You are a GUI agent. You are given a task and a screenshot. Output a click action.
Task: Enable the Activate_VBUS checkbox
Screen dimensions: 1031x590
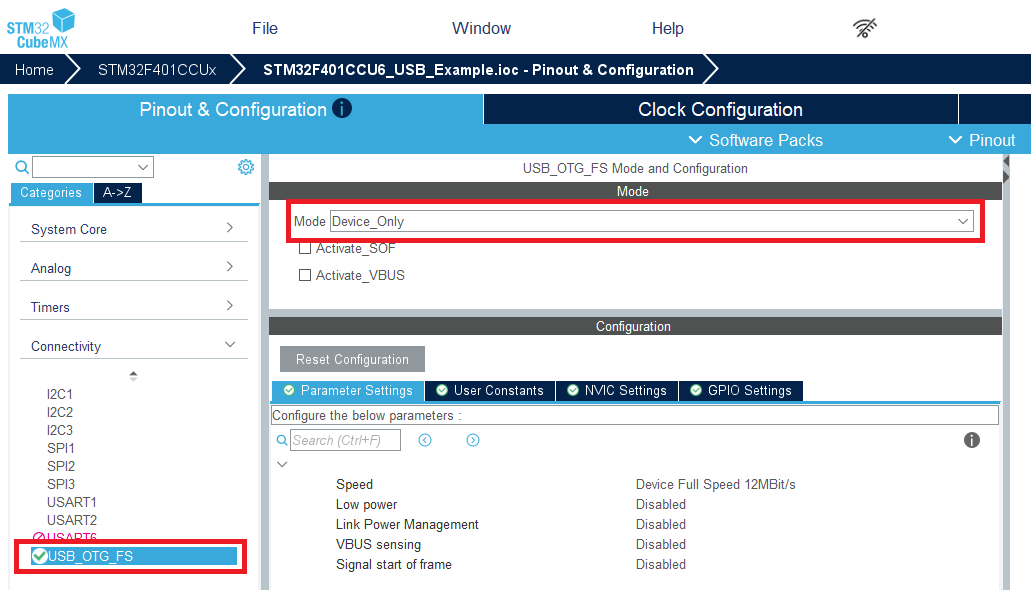[305, 275]
